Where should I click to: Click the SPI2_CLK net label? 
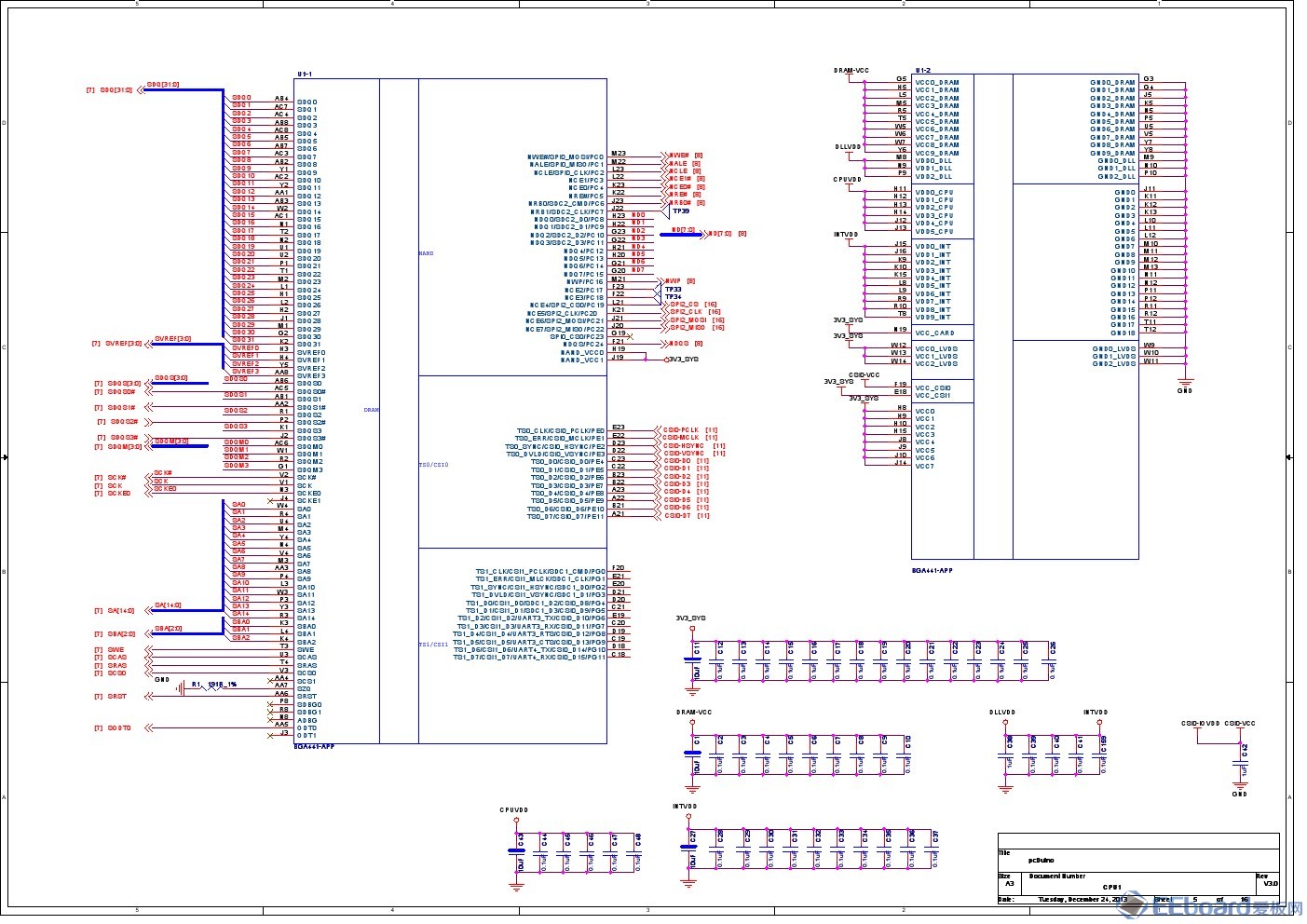pos(686,312)
